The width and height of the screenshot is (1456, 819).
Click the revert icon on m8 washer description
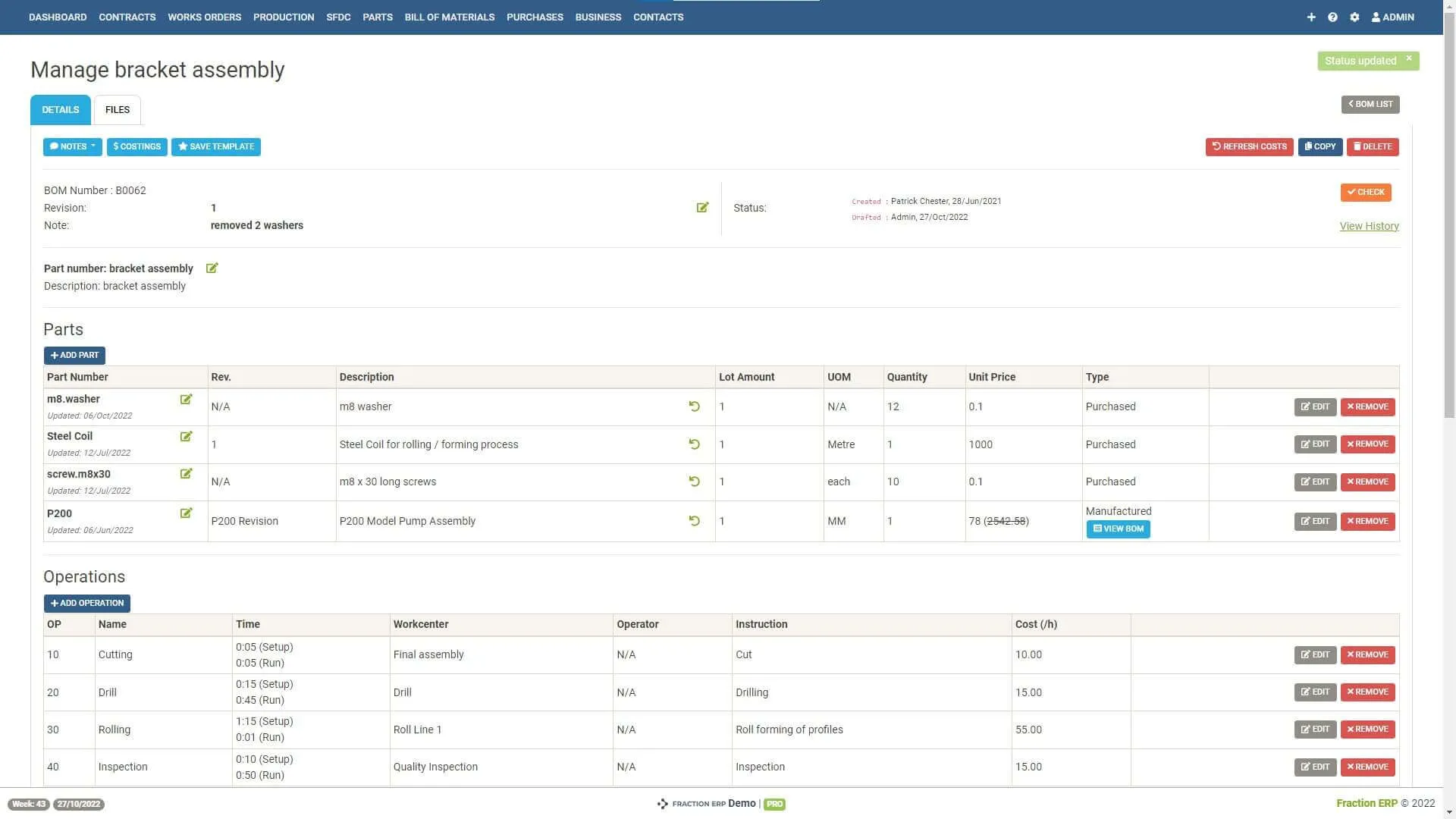coord(695,406)
